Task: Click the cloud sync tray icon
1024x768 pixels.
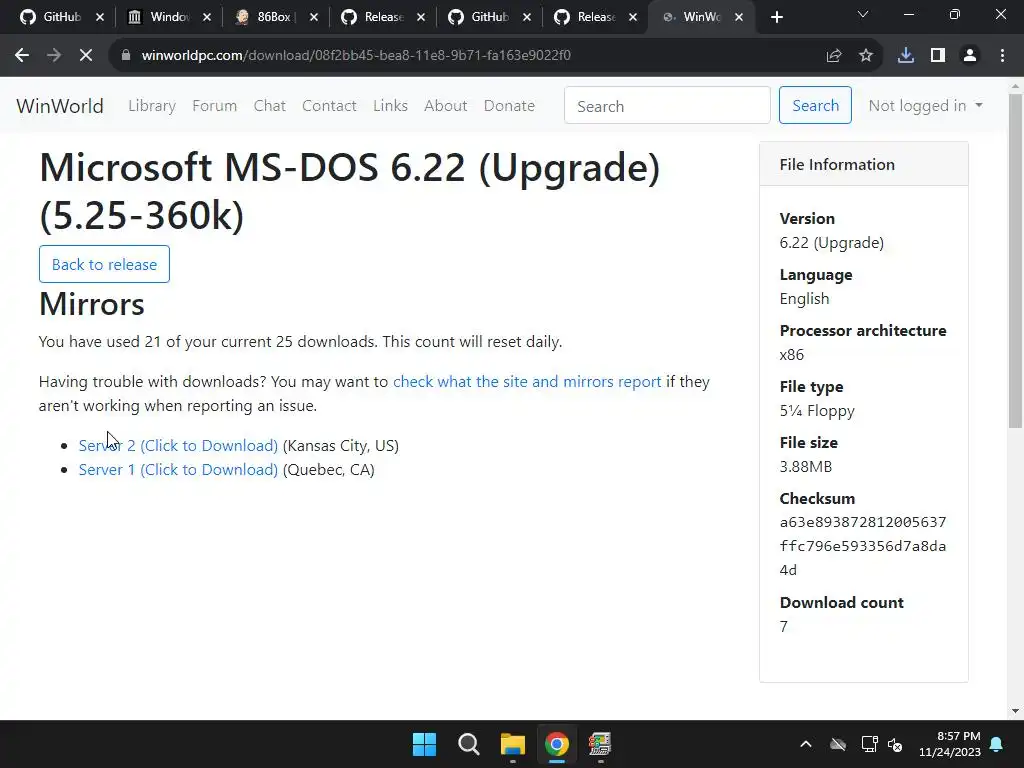Action: 838,744
